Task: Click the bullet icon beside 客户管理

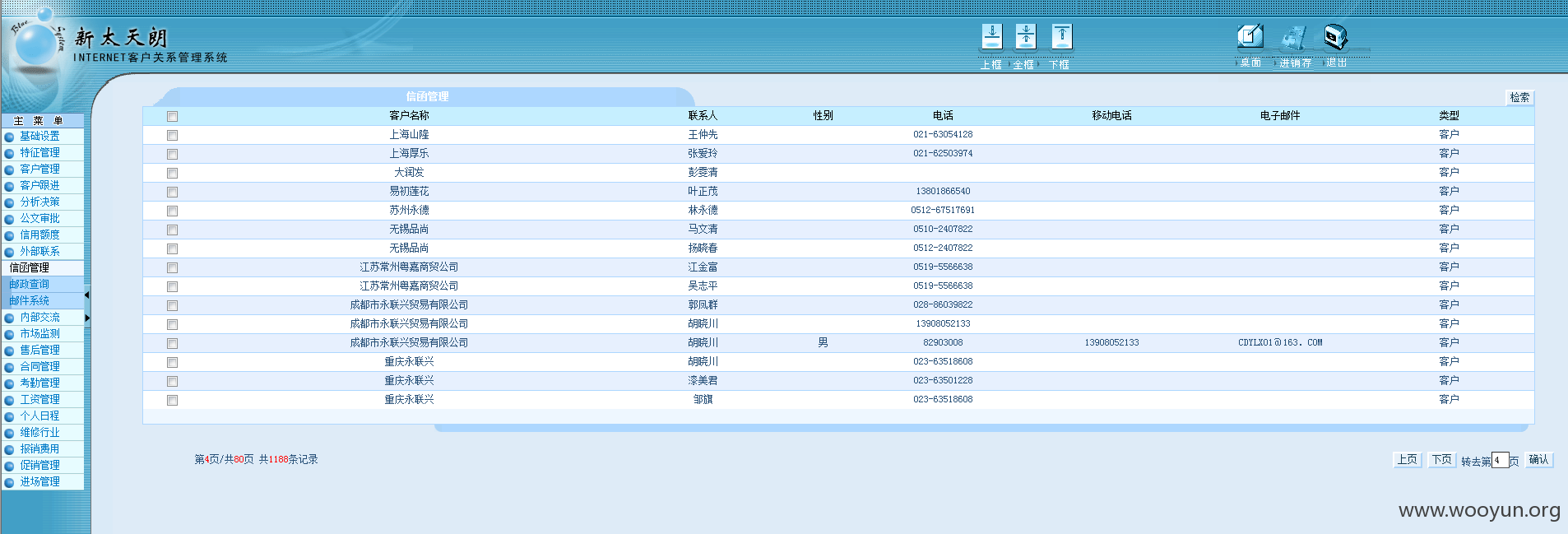Action: click(10, 169)
